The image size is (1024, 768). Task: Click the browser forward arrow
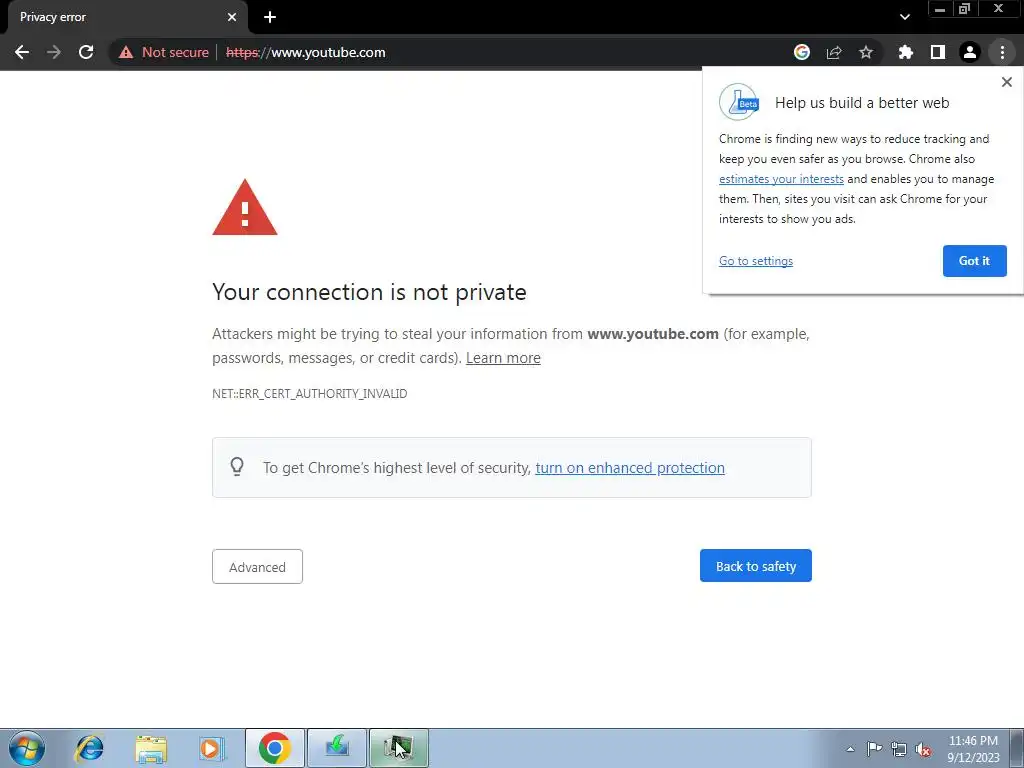coord(54,52)
